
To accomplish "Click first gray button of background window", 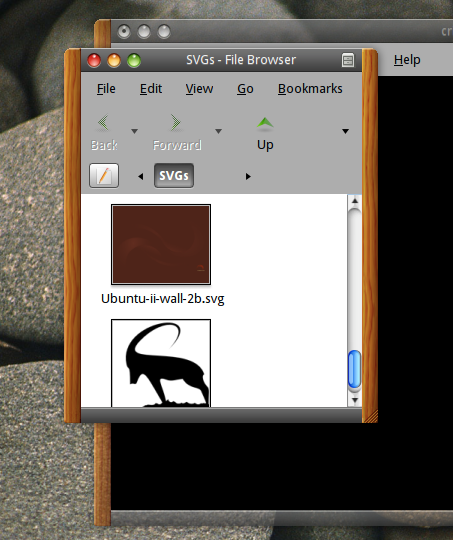I will click(124, 32).
